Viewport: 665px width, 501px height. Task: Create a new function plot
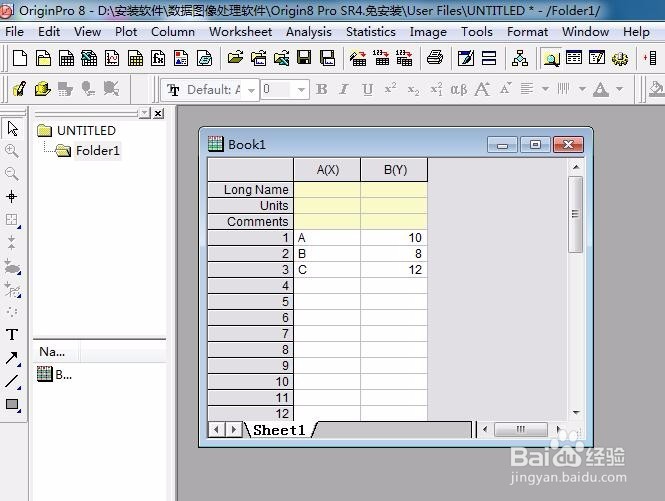[x=158, y=58]
